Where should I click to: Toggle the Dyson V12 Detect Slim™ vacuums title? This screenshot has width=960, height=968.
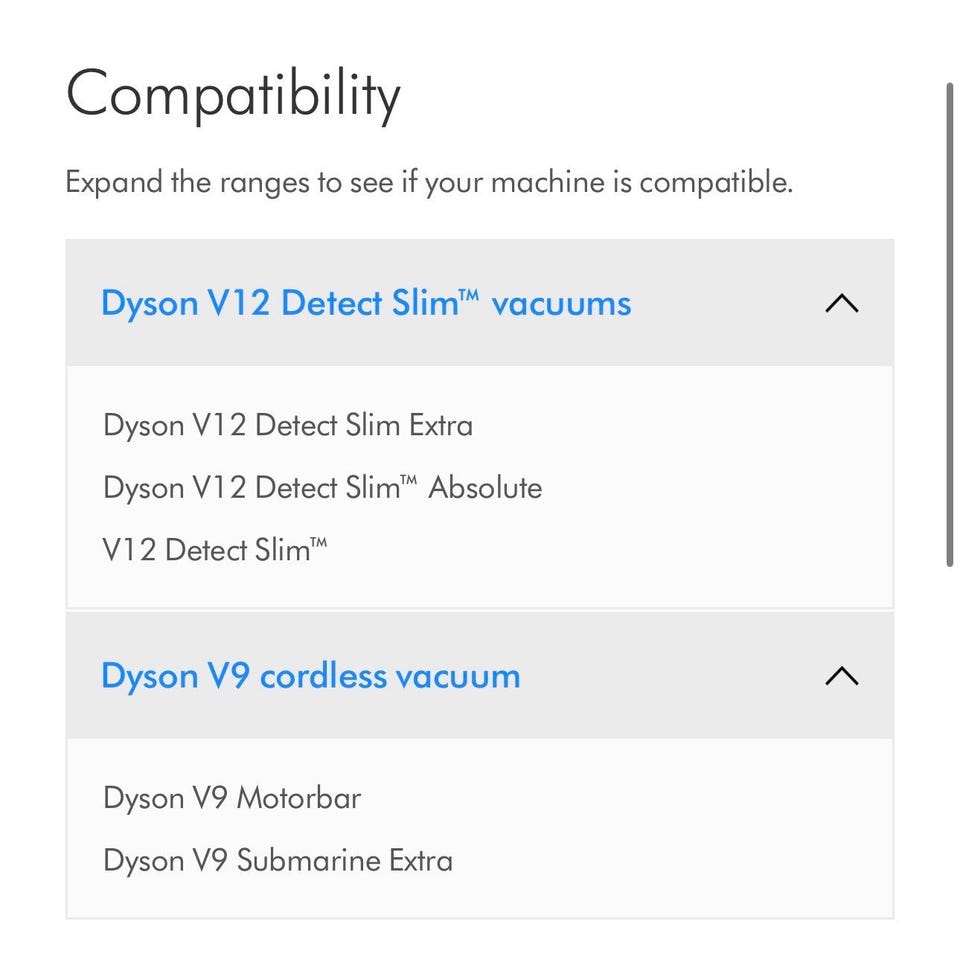(366, 303)
